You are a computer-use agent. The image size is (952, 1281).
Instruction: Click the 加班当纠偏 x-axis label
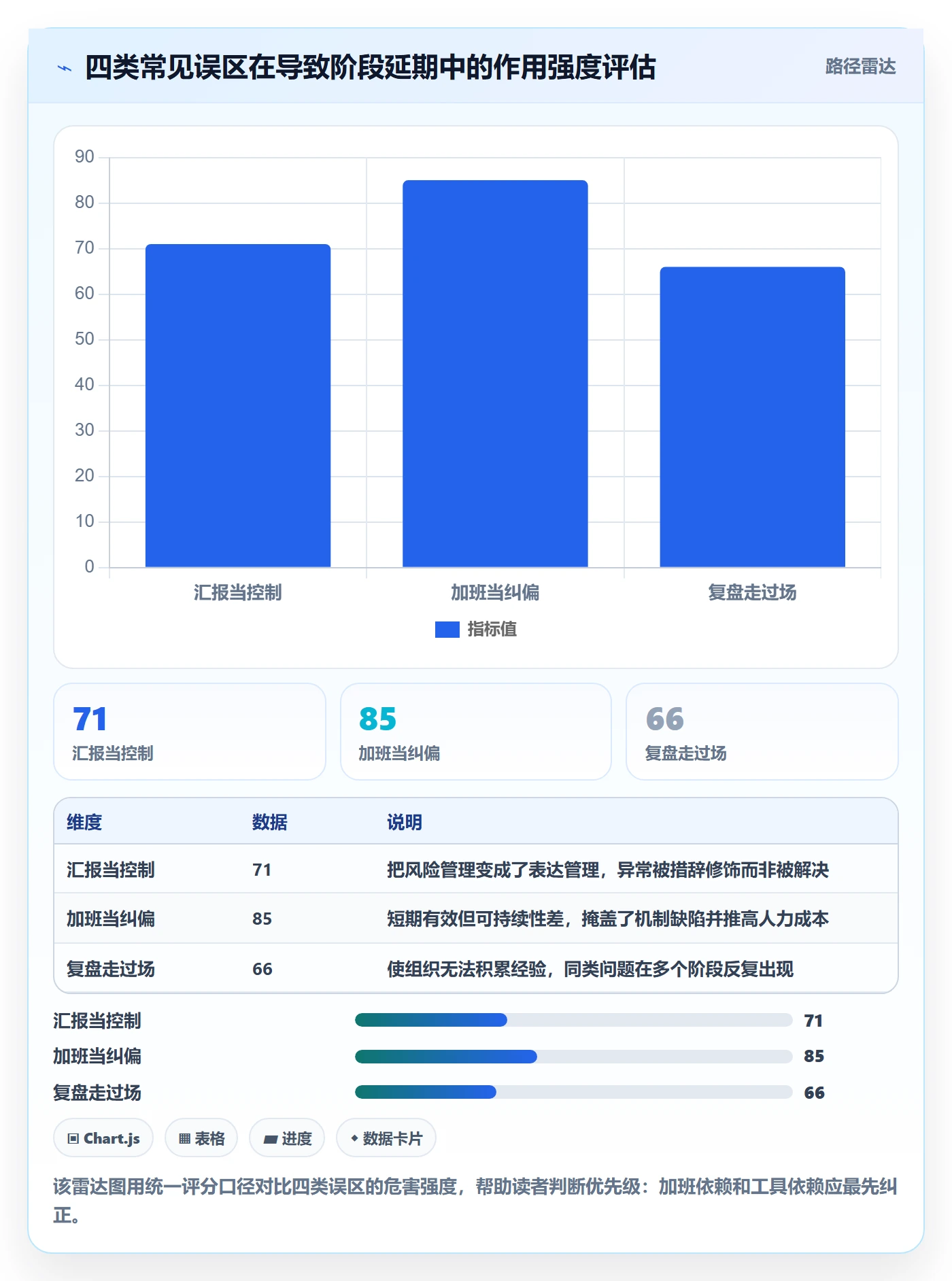point(495,593)
